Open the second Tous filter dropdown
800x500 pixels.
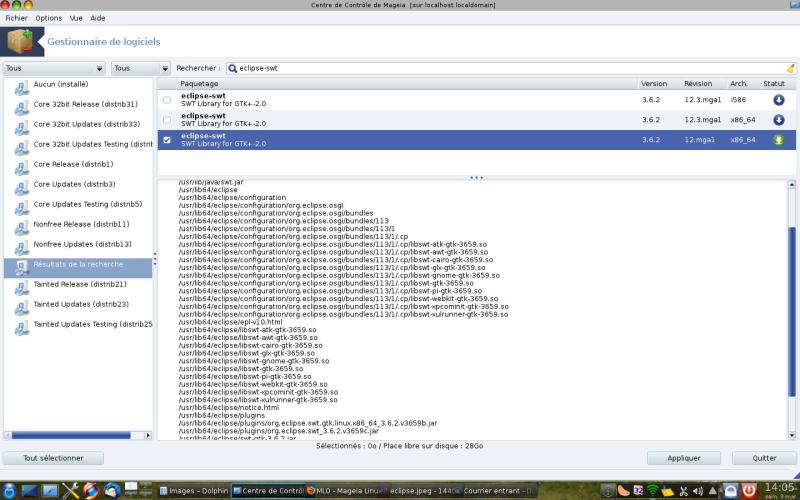click(140, 68)
